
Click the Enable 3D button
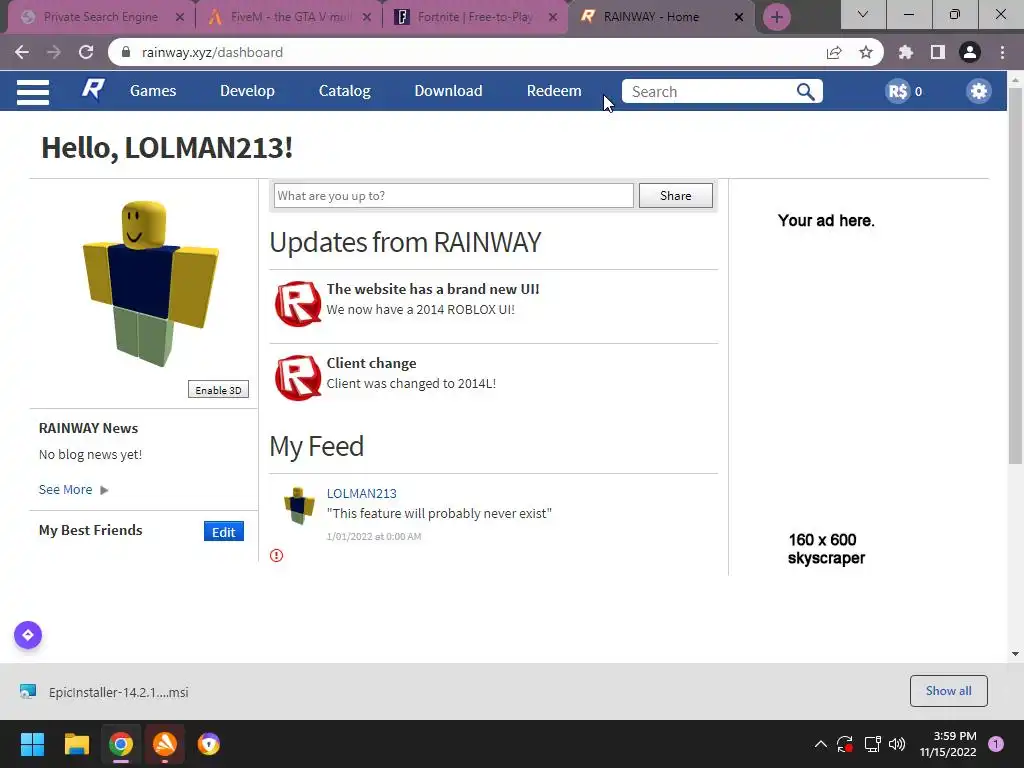point(218,390)
